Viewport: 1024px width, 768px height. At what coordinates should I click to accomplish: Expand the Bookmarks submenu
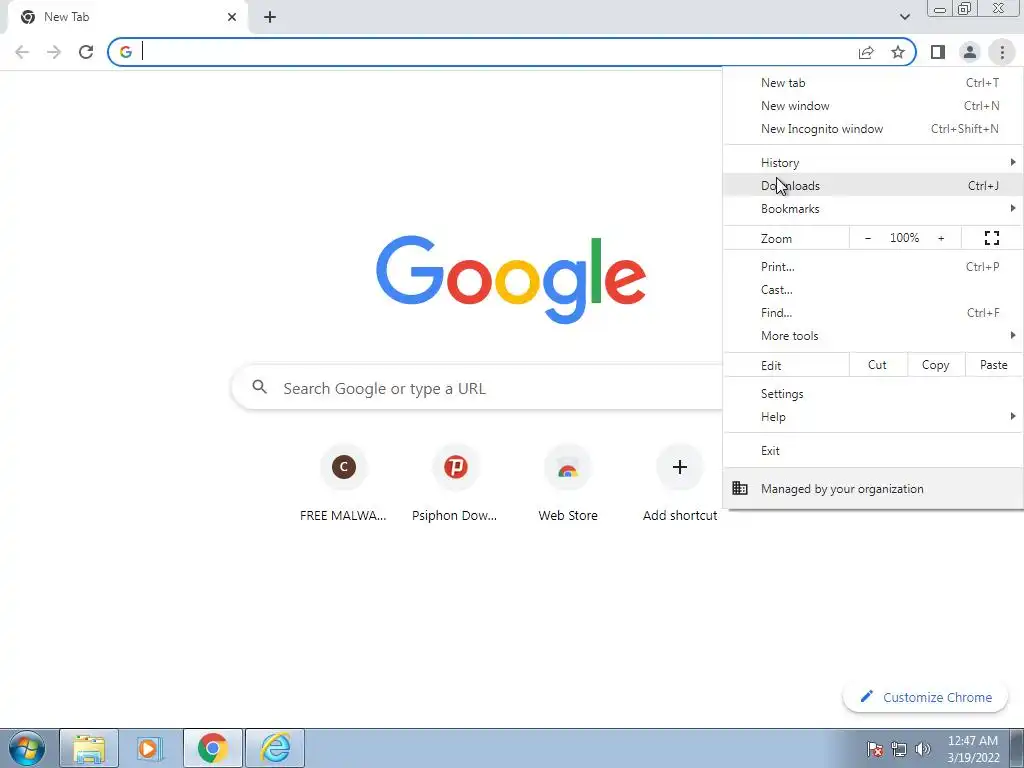pos(873,209)
